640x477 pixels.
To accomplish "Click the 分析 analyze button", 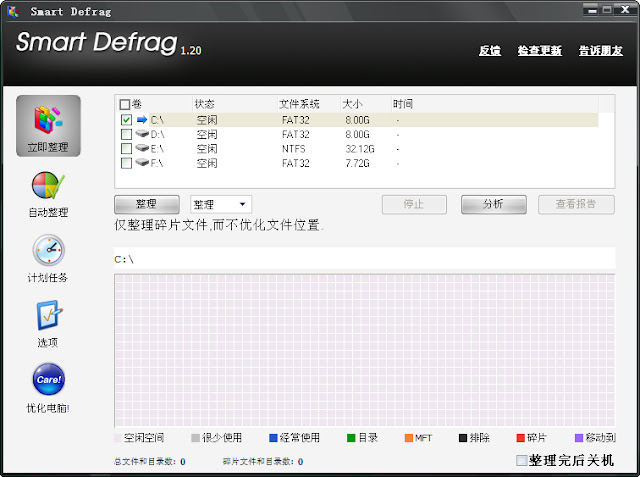I will pos(493,204).
